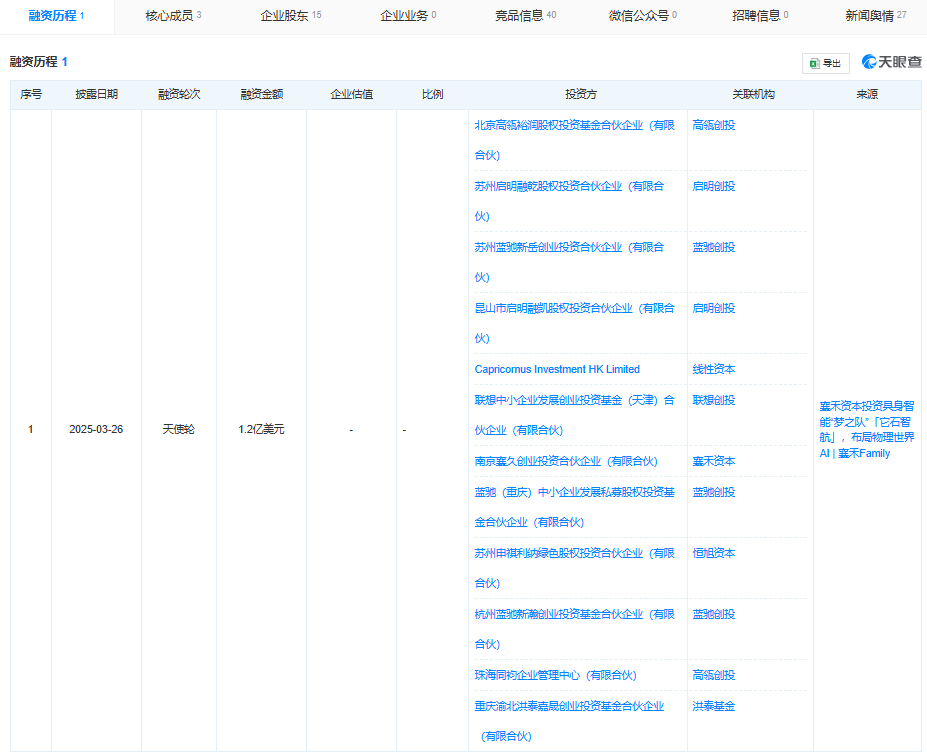Open the 联想创投 institution link

coord(714,400)
